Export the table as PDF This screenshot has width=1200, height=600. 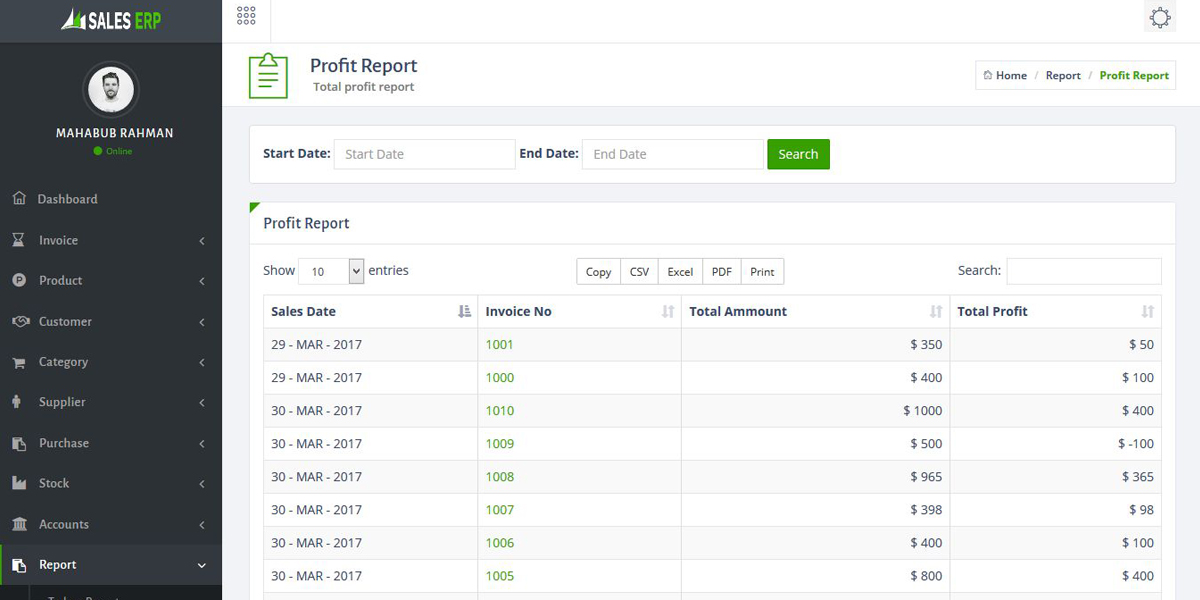tap(722, 272)
